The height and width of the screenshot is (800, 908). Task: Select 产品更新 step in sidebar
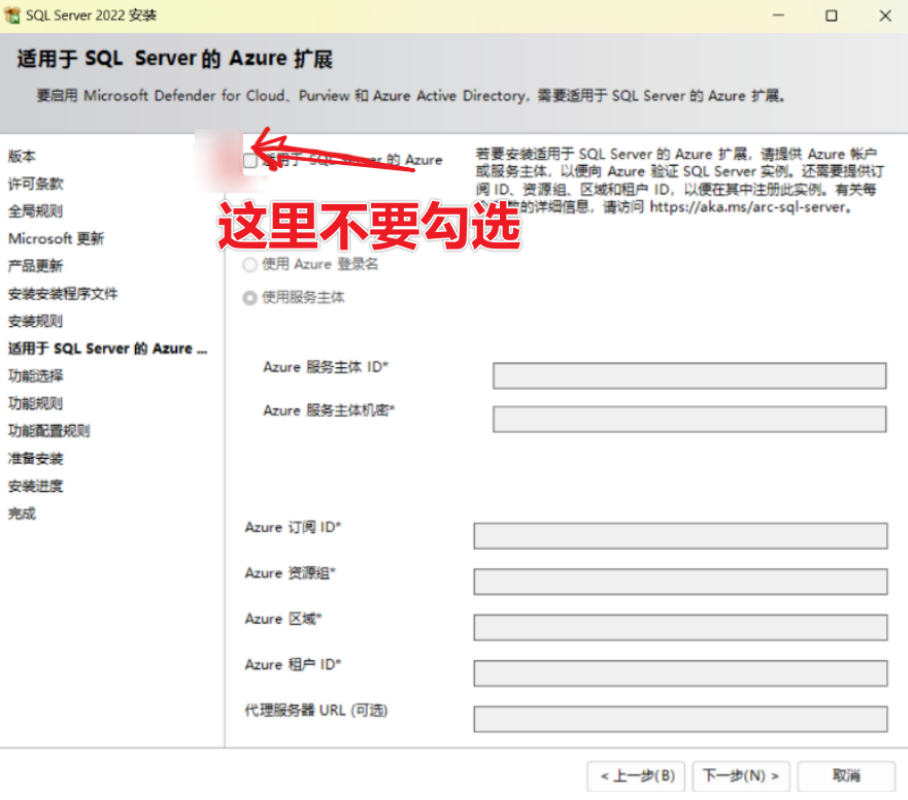(35, 266)
